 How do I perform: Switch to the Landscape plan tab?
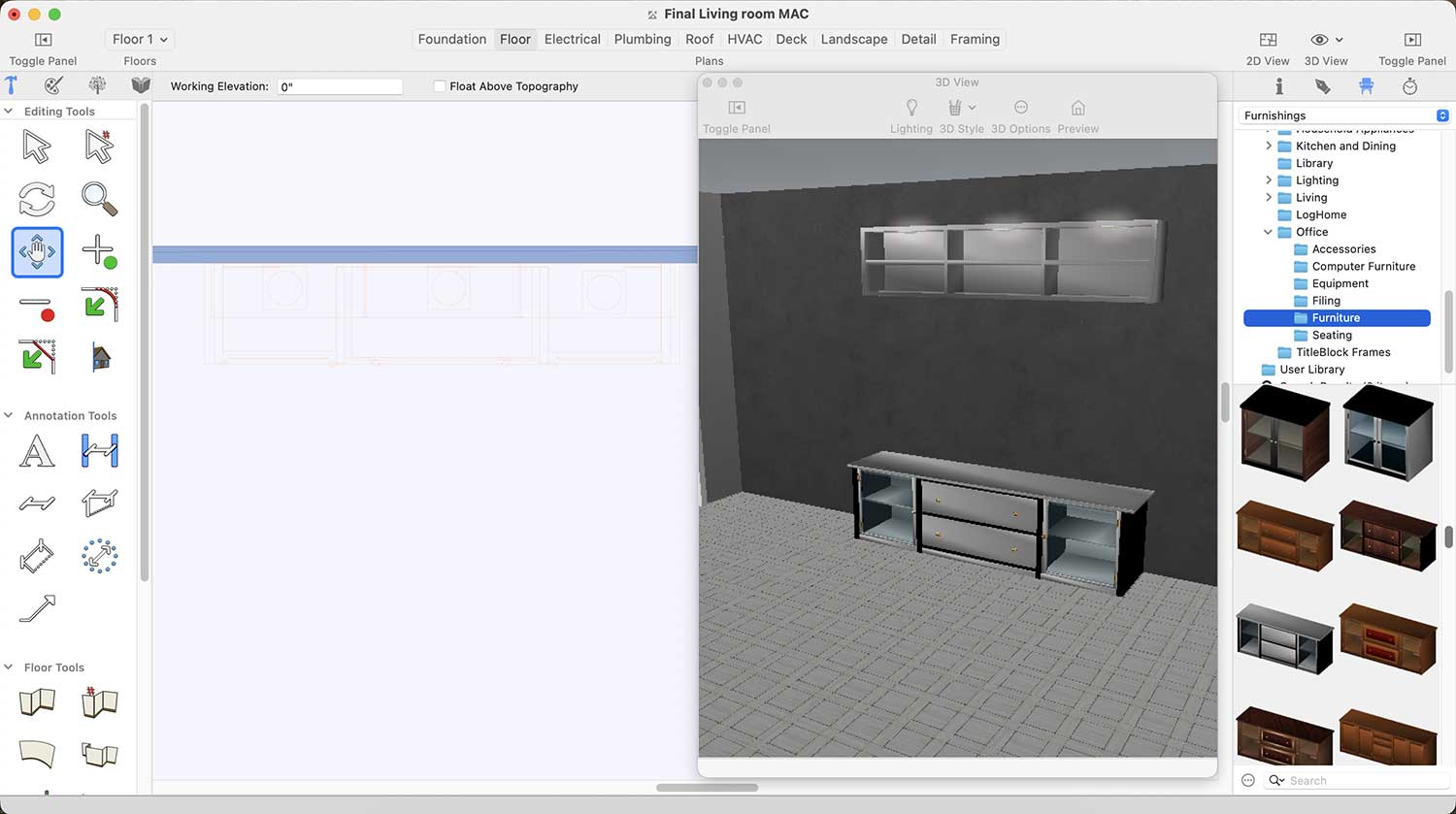(x=853, y=39)
